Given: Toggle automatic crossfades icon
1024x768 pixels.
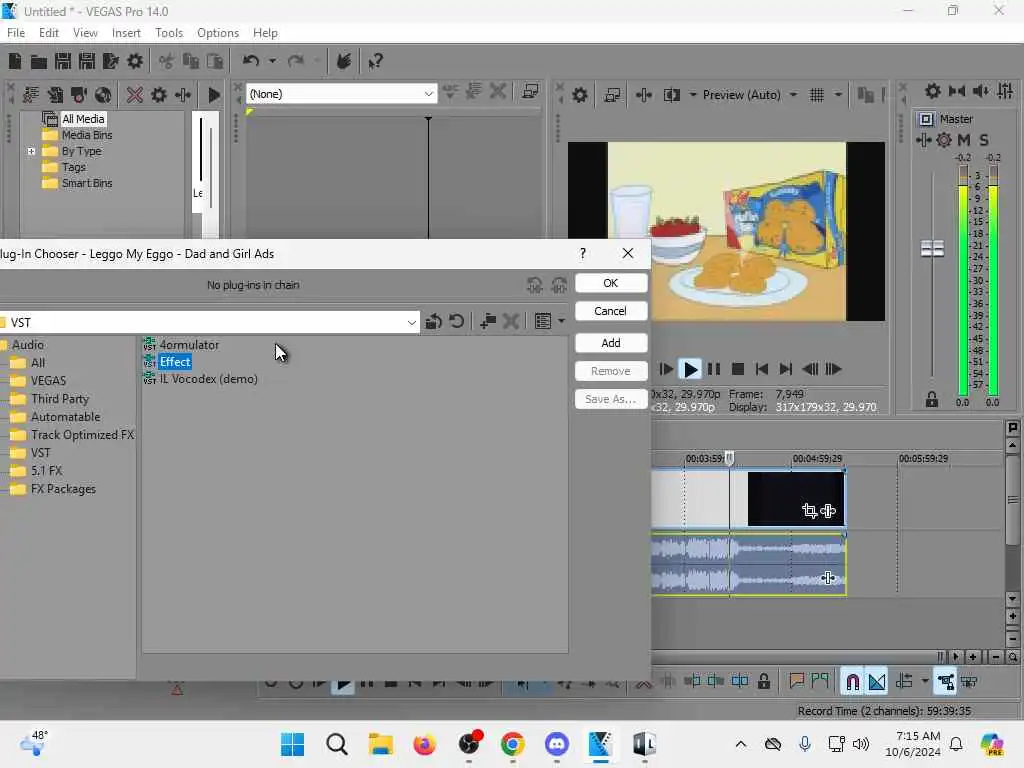Looking at the screenshot, I should 877,682.
